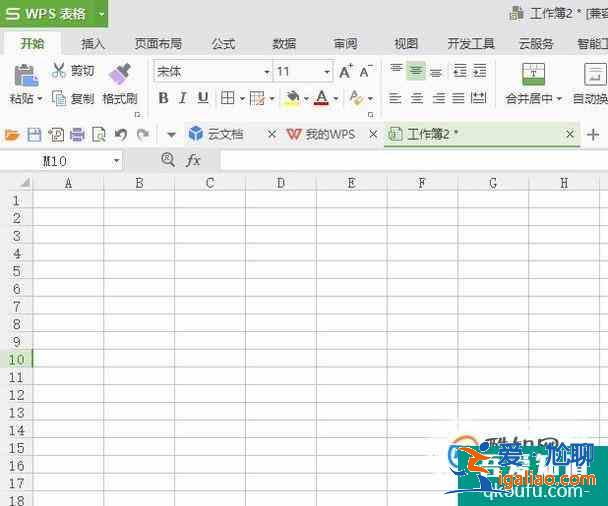The height and width of the screenshot is (506, 608).
Task: Undo the last action
Action: [121, 135]
